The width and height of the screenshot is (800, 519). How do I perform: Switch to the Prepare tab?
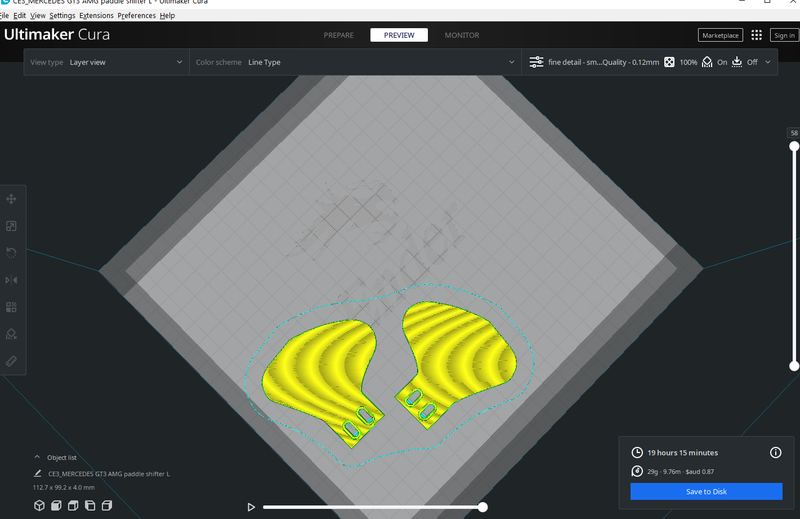338,35
